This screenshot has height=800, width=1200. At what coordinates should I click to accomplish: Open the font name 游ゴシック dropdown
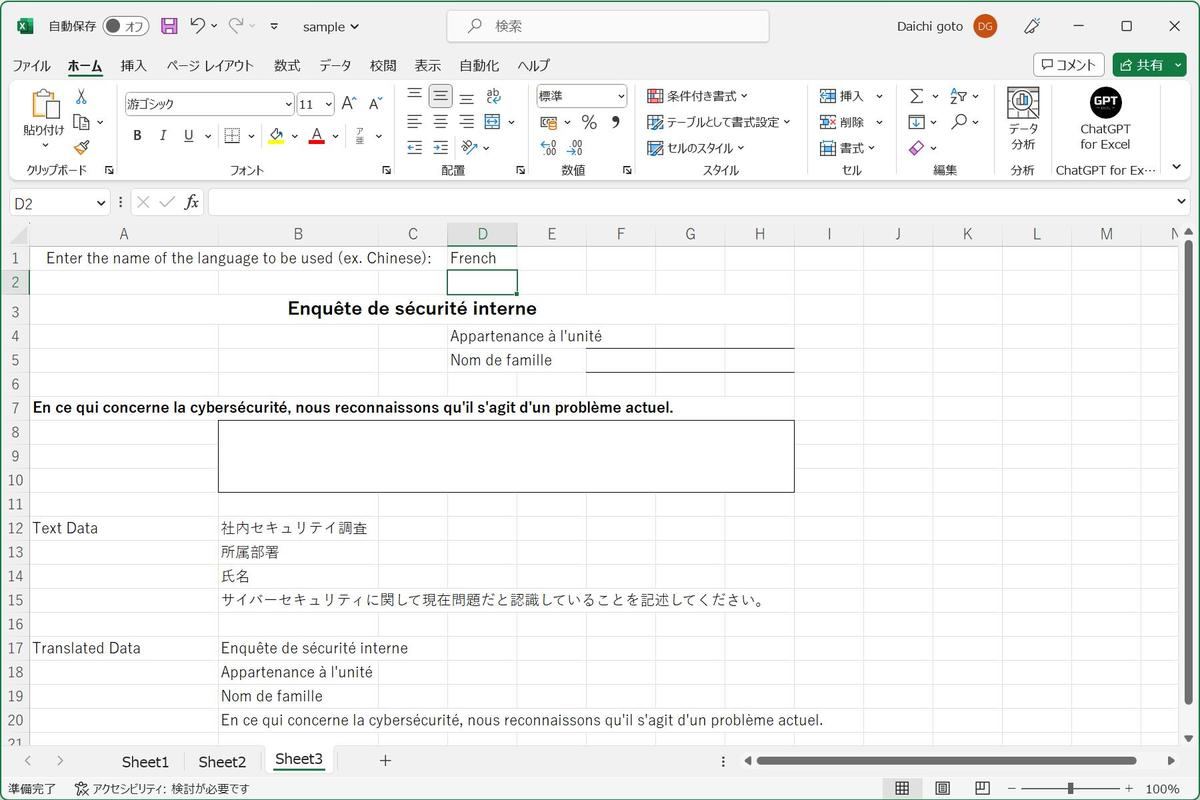click(288, 104)
